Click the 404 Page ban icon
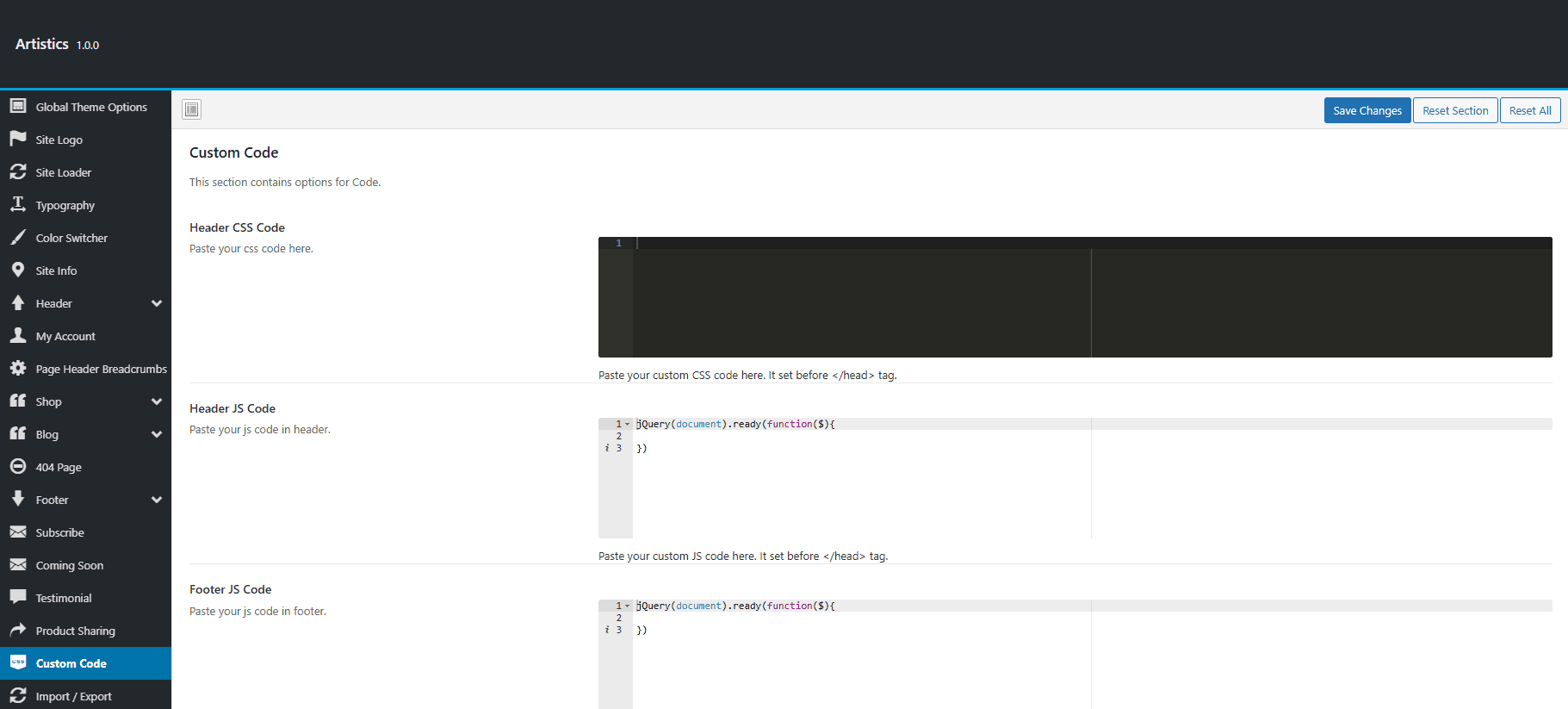Image resolution: width=1568 pixels, height=709 pixels. click(18, 466)
